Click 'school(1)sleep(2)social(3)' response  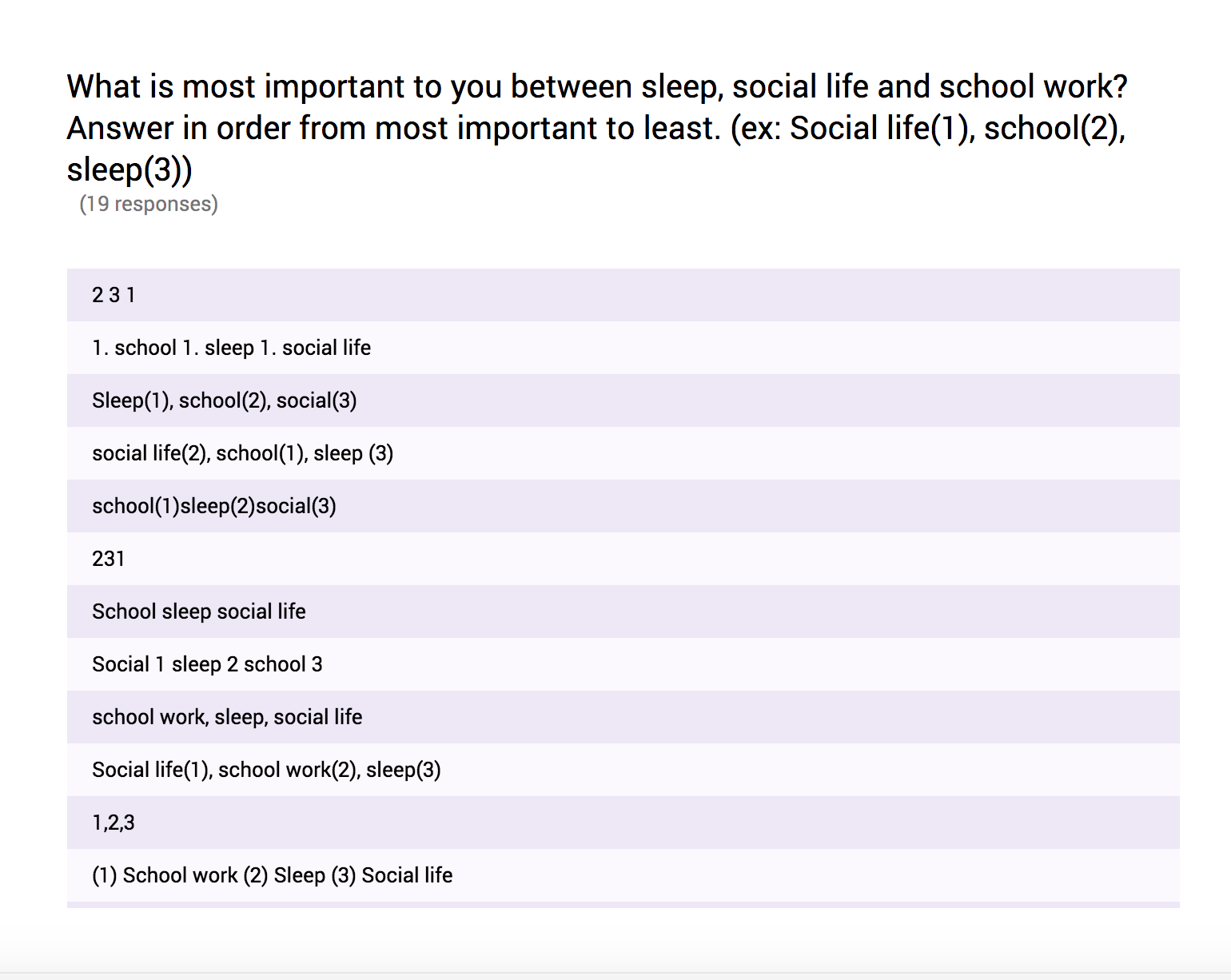623,506
